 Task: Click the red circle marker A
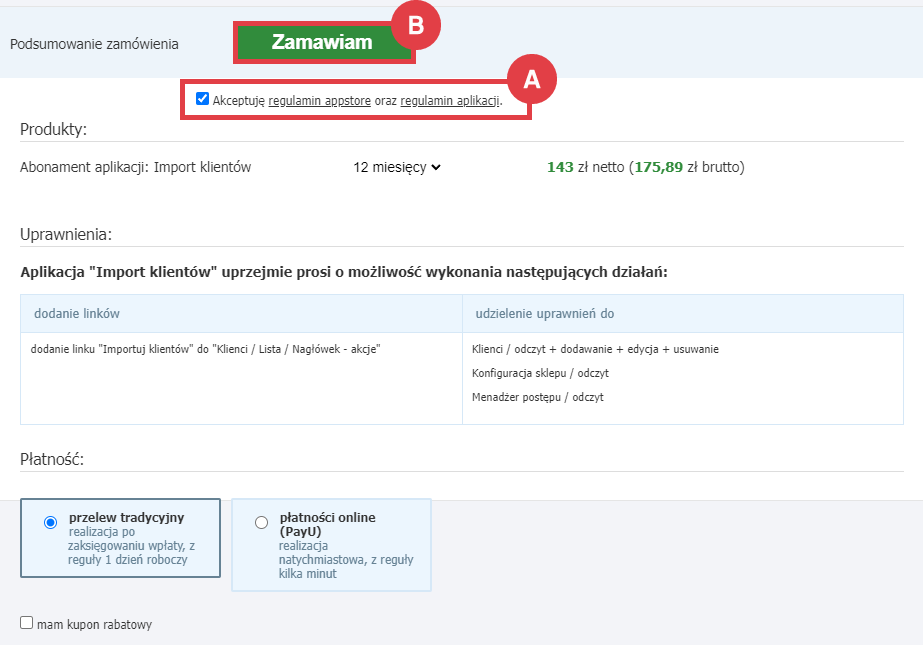[x=531, y=80]
